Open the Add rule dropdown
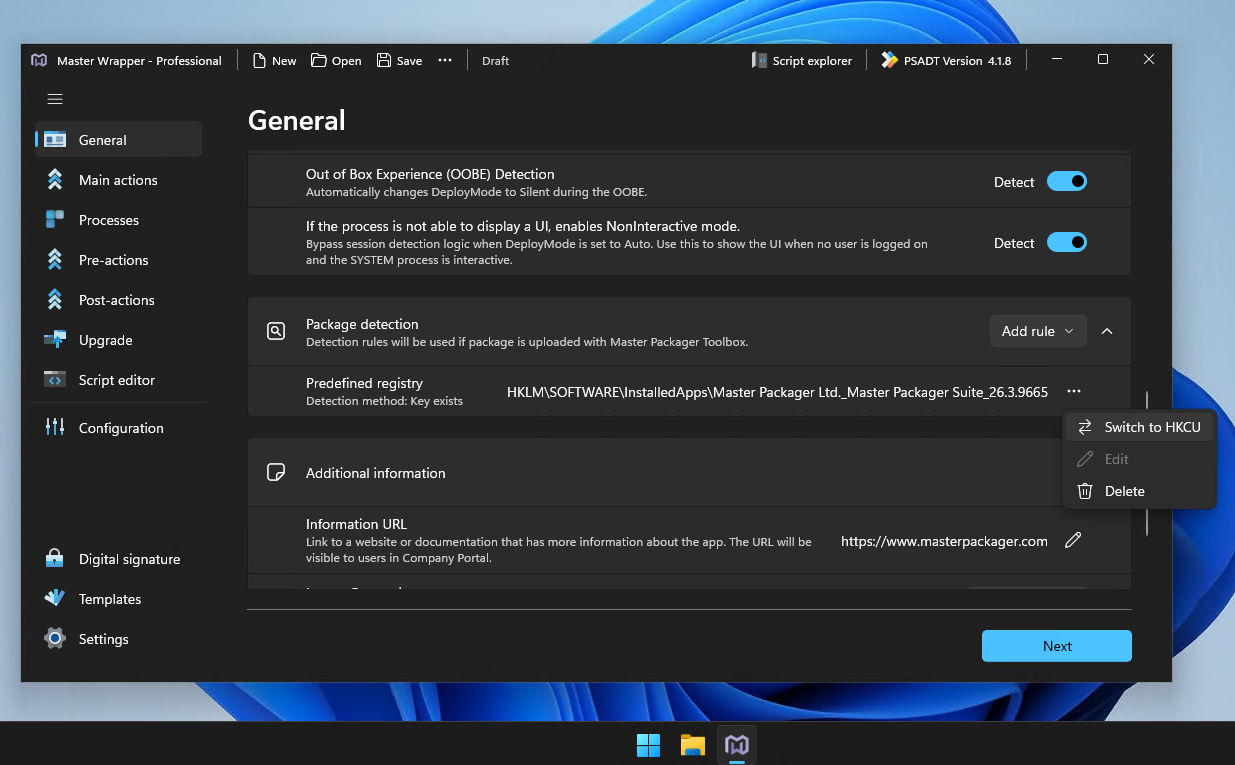This screenshot has height=765, width=1235. (x=1038, y=331)
